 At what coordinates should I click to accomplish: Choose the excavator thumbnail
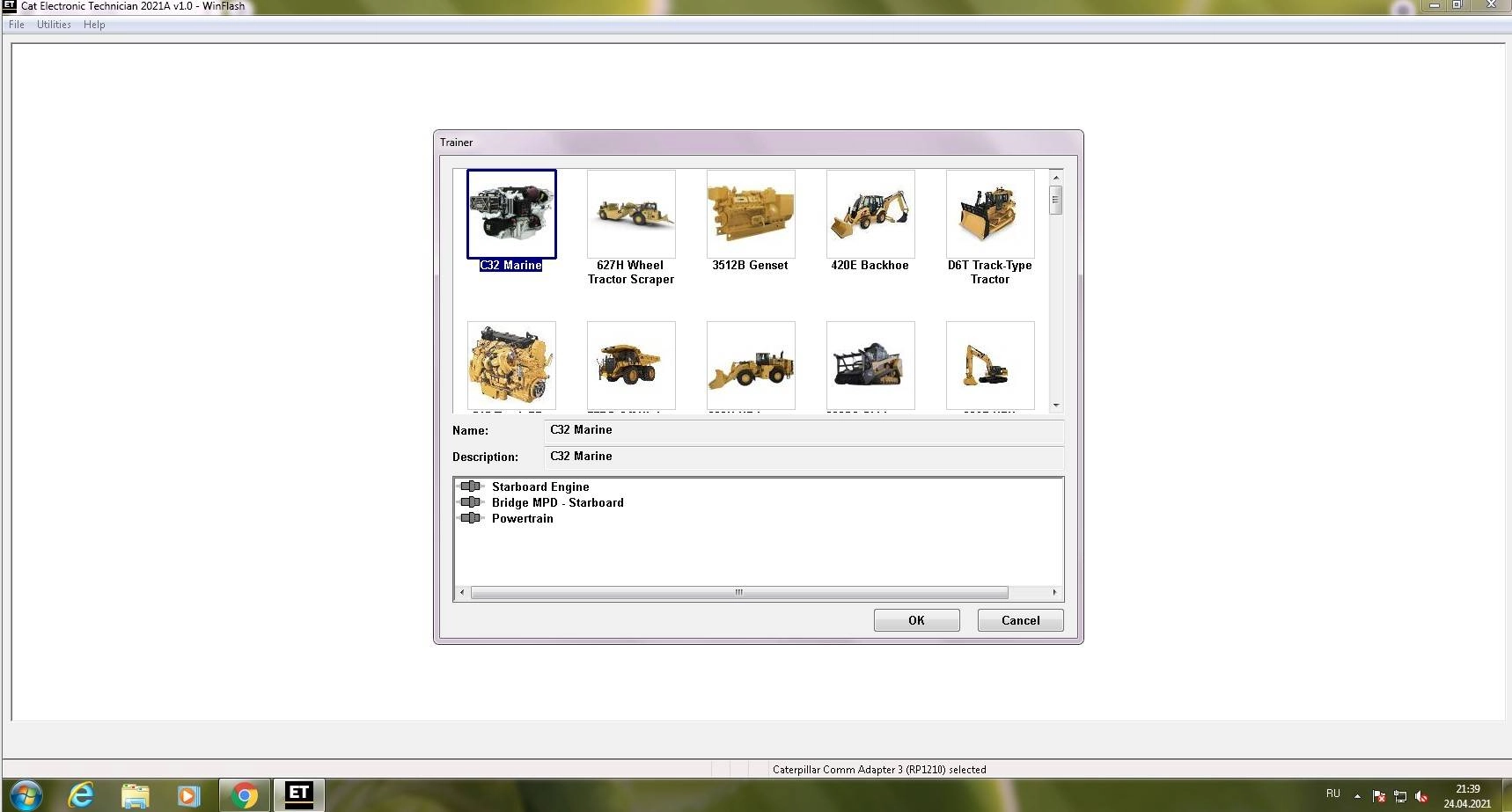[x=990, y=365]
